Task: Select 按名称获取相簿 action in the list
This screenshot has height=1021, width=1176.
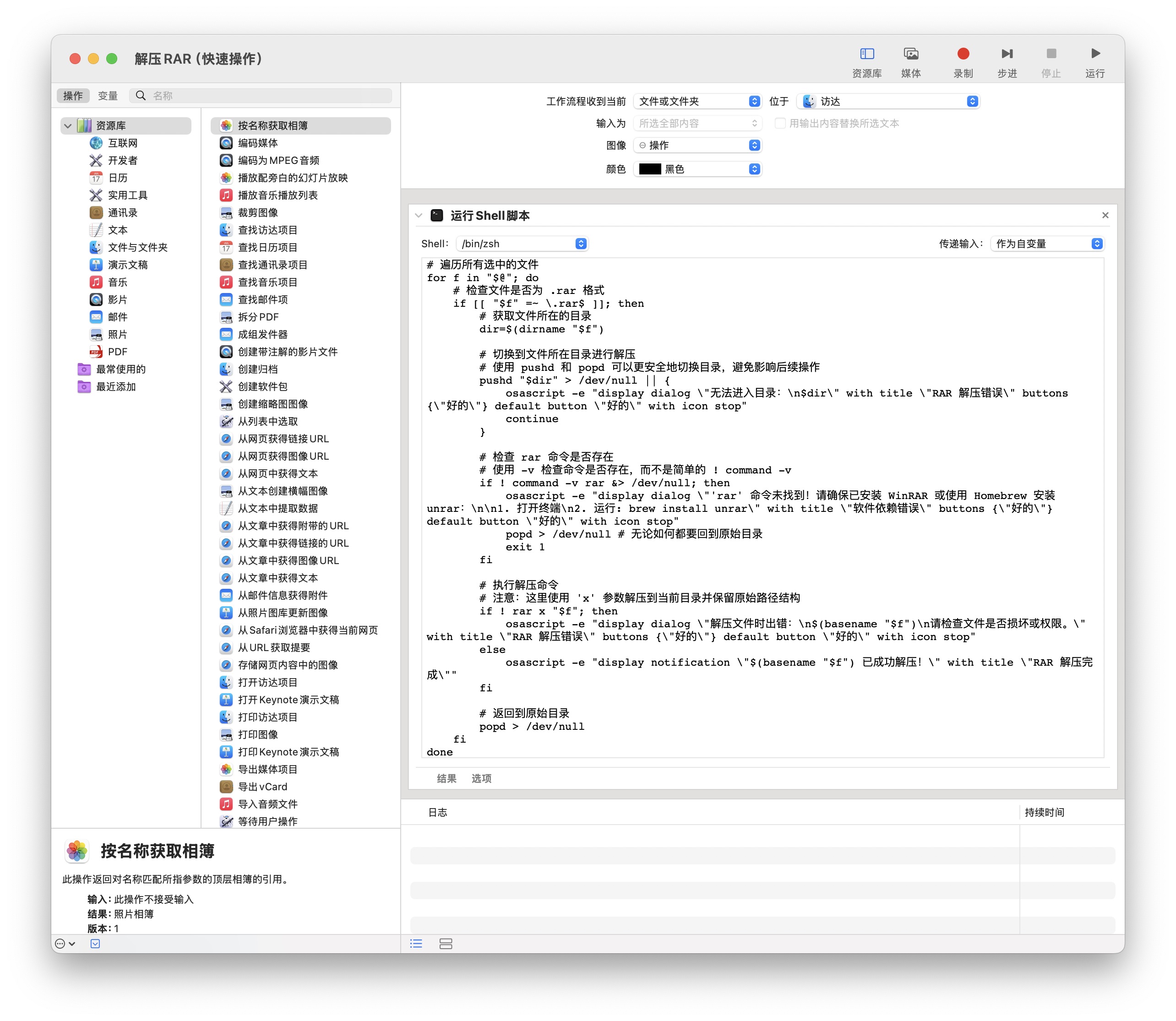Action: [x=272, y=125]
